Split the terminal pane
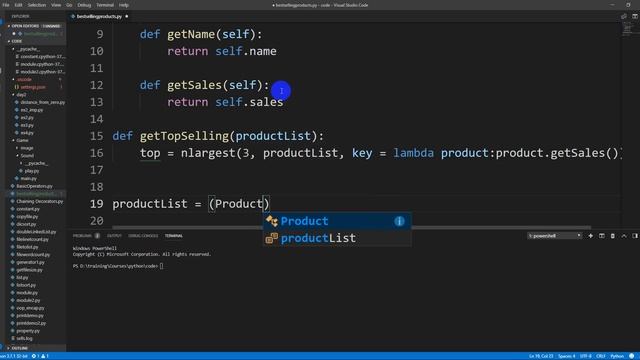The image size is (640, 360). (x=602, y=236)
